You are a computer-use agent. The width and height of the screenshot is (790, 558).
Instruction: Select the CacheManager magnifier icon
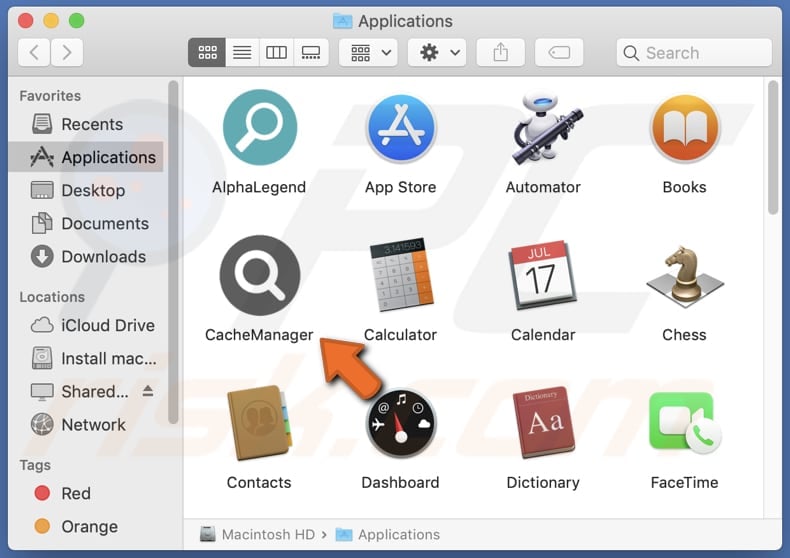pyautogui.click(x=259, y=275)
